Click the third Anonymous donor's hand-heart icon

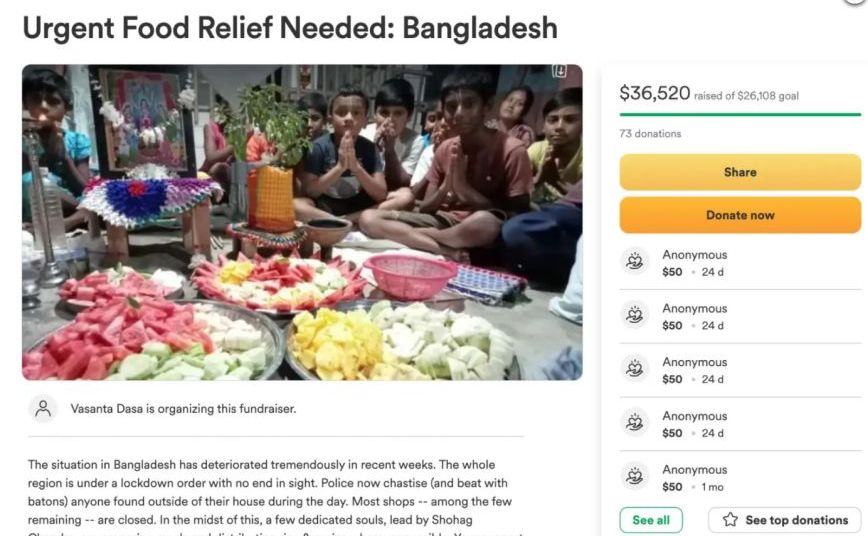[636, 369]
